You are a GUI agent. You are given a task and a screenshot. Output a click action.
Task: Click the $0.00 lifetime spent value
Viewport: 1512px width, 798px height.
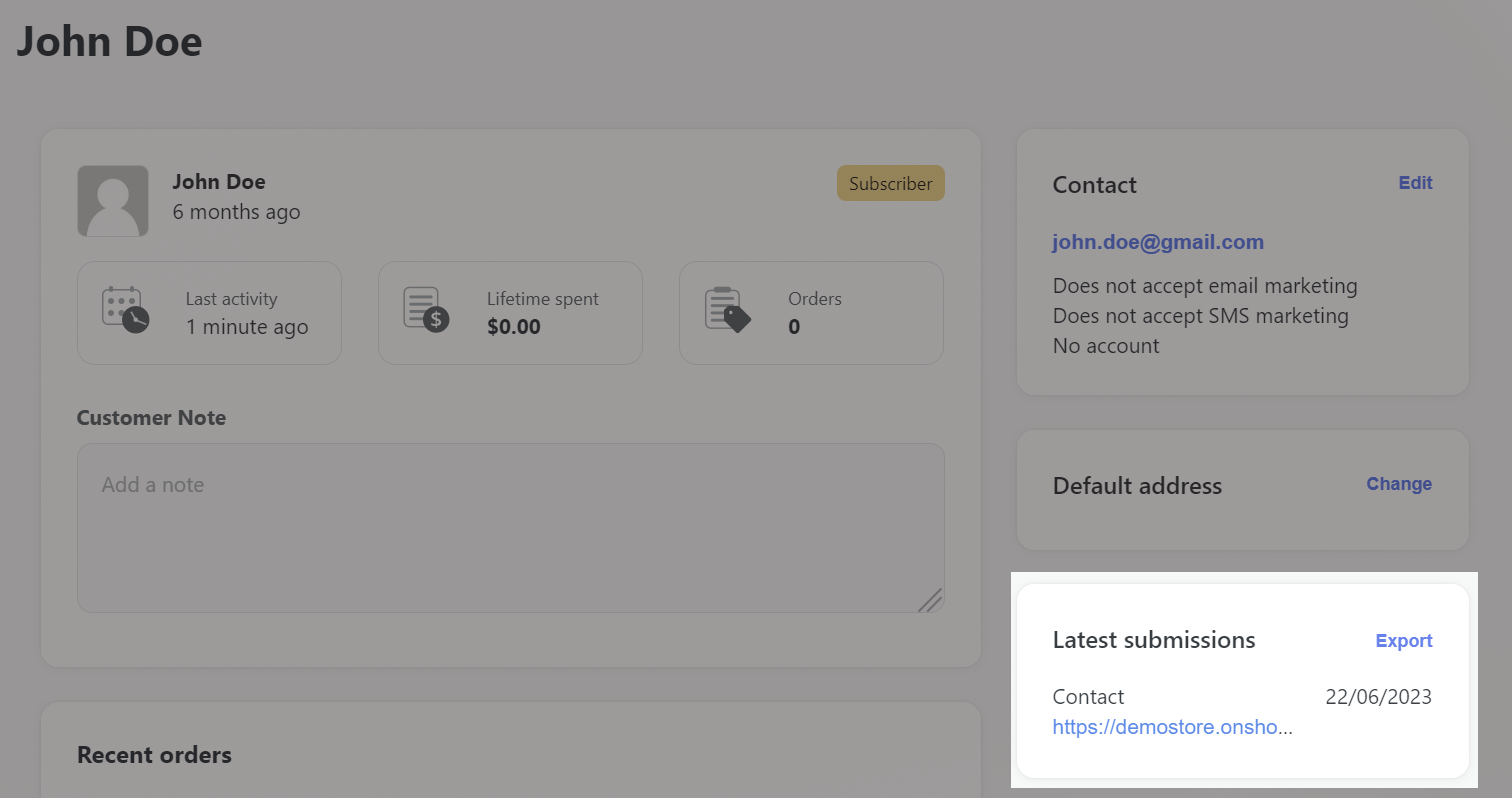[514, 327]
